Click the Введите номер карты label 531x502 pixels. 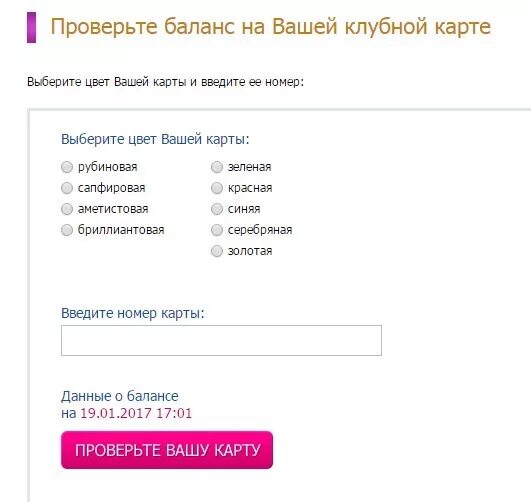point(133,313)
